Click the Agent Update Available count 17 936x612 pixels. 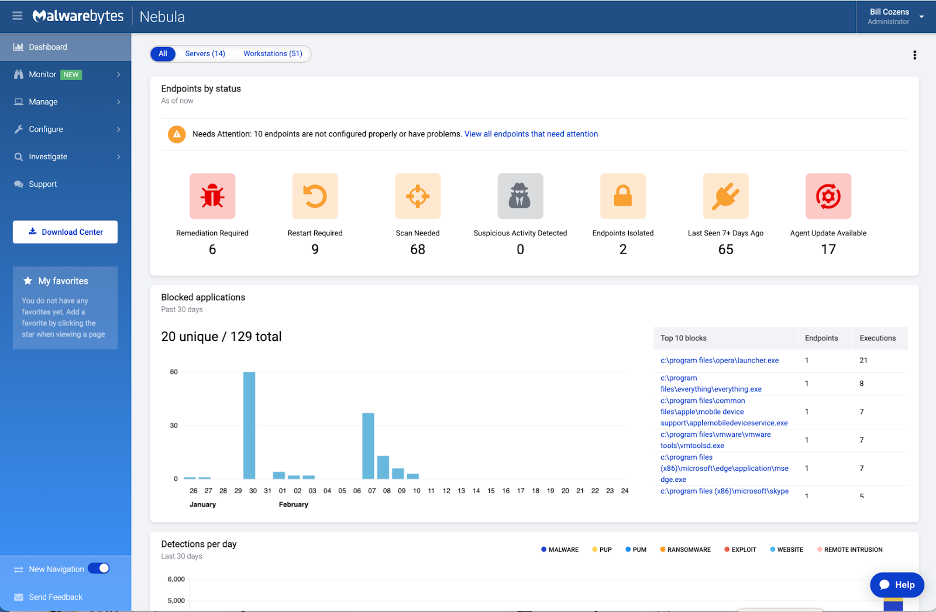(829, 250)
